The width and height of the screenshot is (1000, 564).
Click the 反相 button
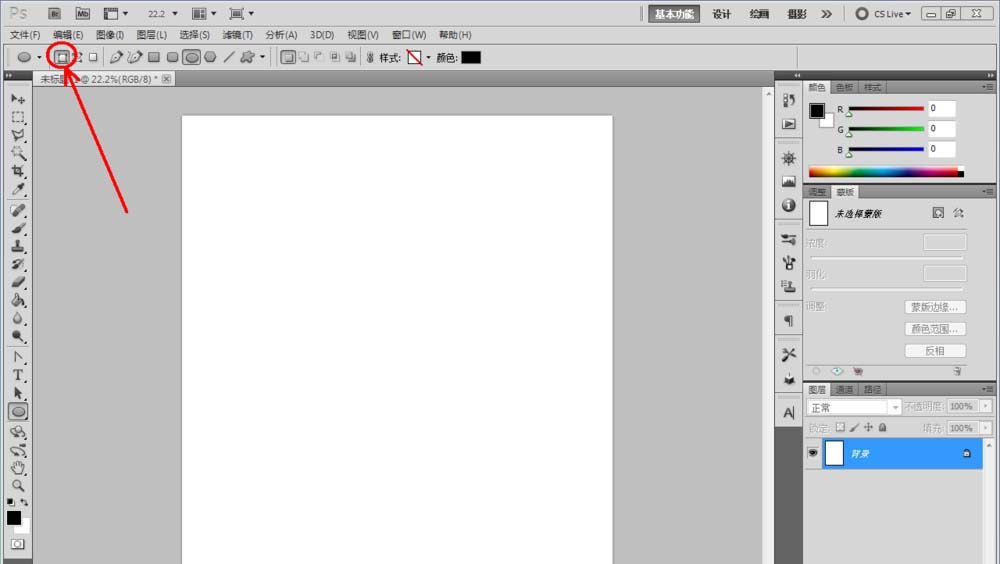[x=935, y=350]
